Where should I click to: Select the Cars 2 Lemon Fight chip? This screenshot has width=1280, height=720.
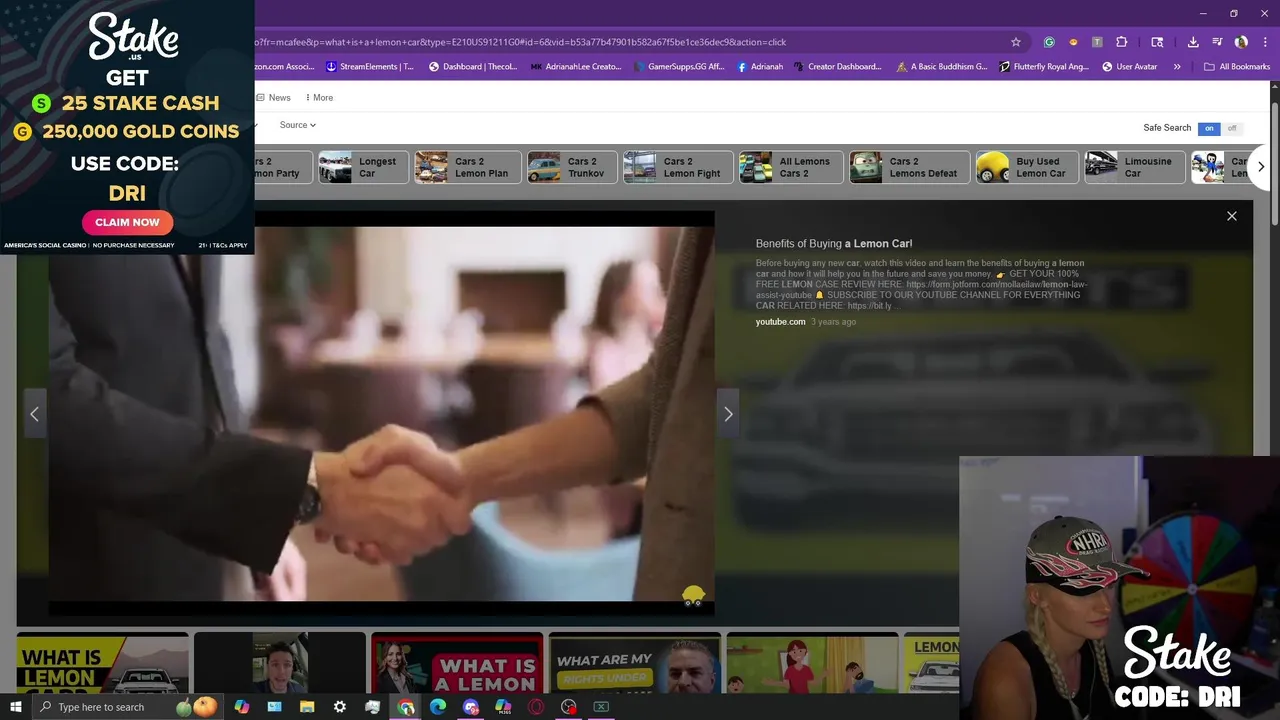pyautogui.click(x=679, y=167)
